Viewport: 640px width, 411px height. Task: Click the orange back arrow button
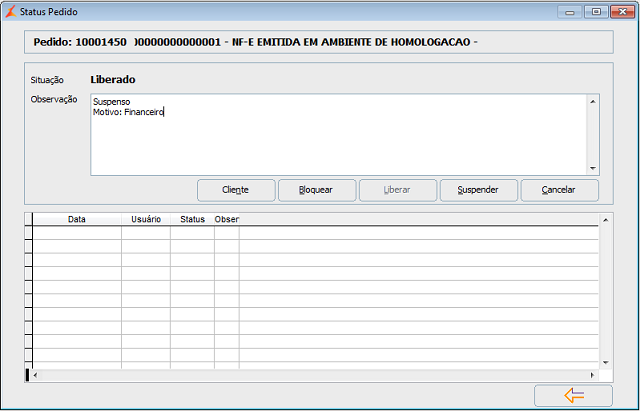[x=573, y=395]
